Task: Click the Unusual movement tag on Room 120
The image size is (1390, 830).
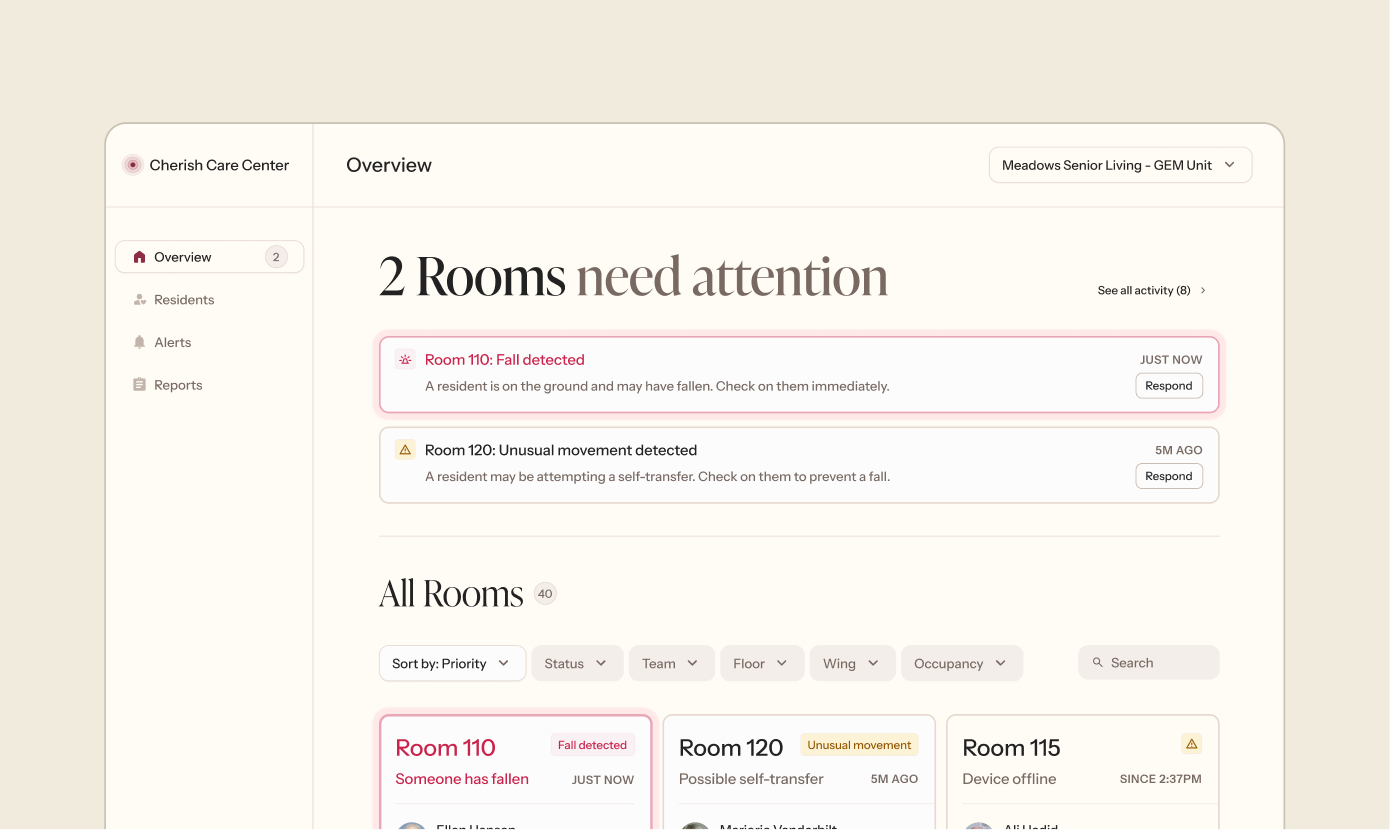Action: 859,745
